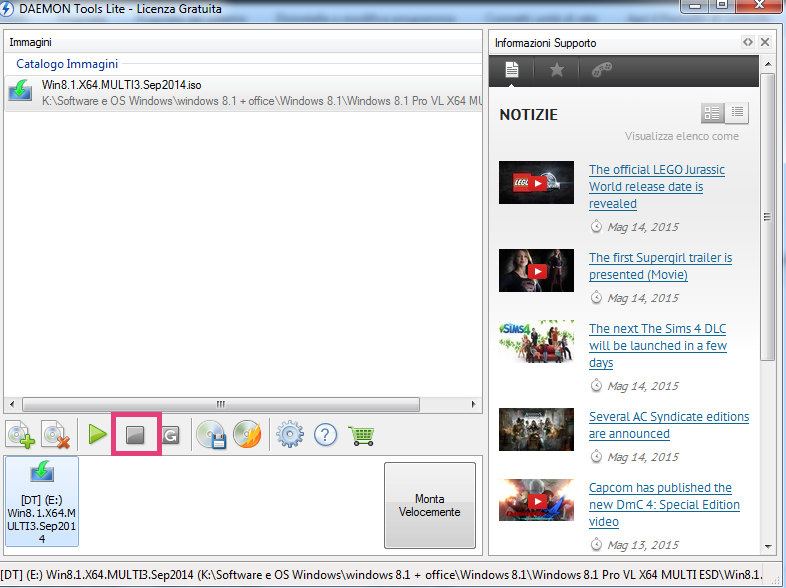Switch news to tile view
This screenshot has width=786, height=588.
tap(712, 113)
